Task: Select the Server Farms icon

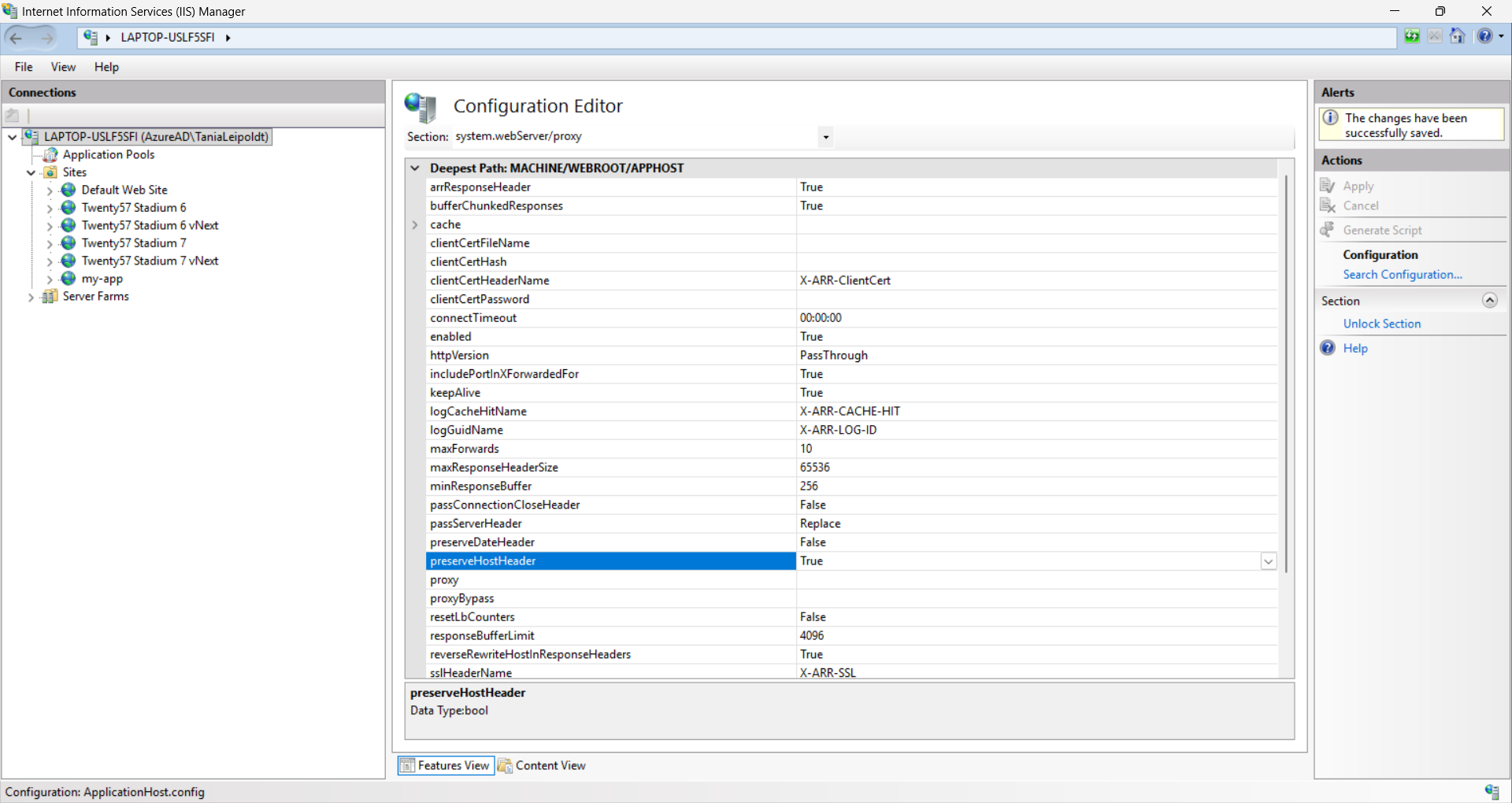Action: 50,296
